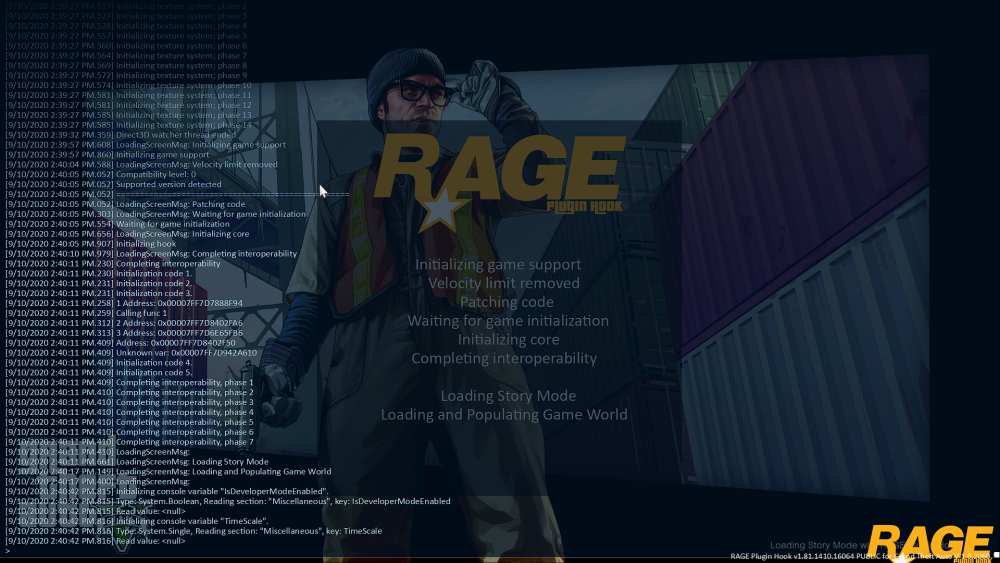Click loading screen message 'Patching code' under logo
Viewport: 1000px width, 563px height.
point(506,302)
